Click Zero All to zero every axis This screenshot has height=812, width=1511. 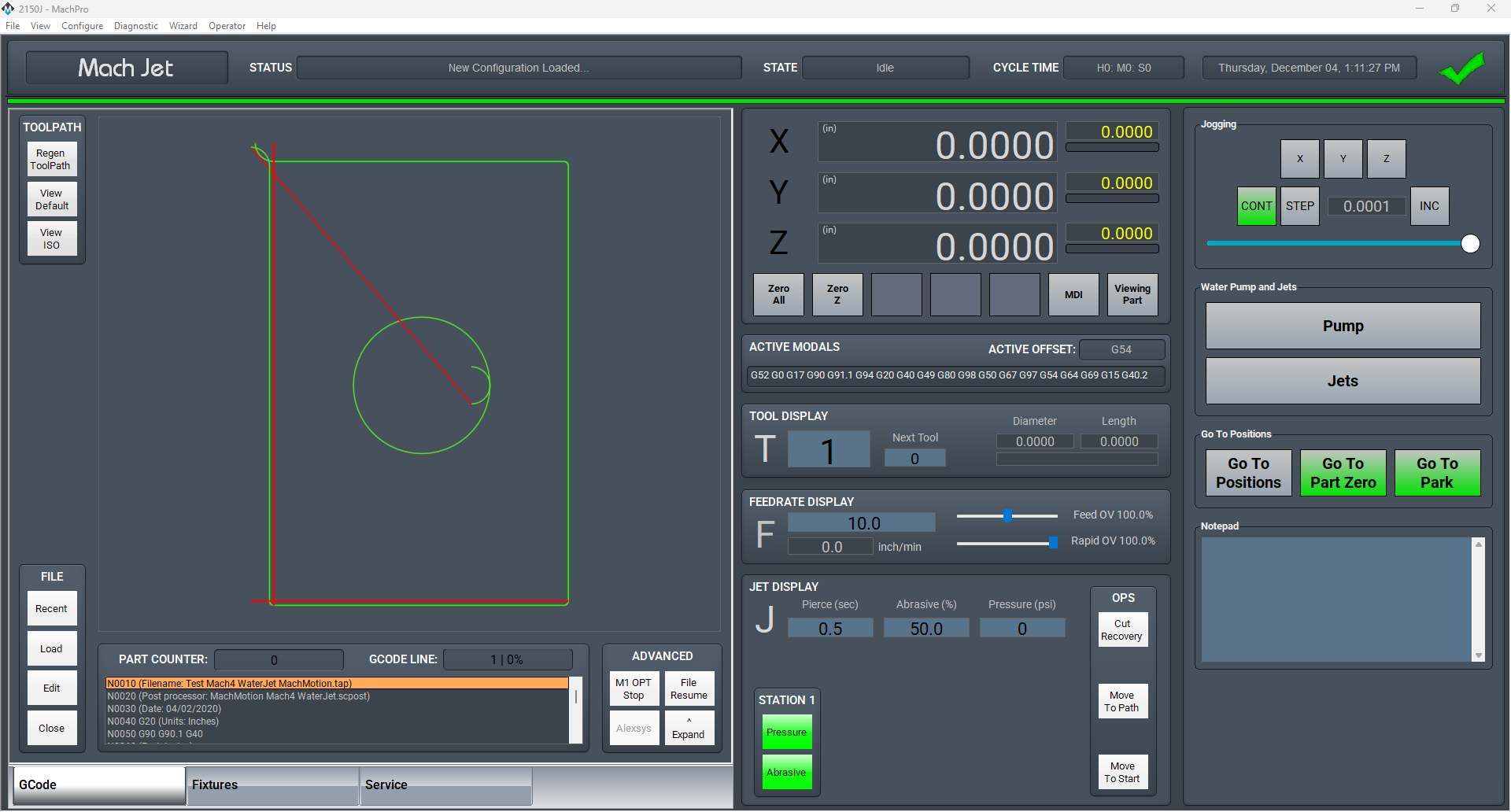[778, 294]
